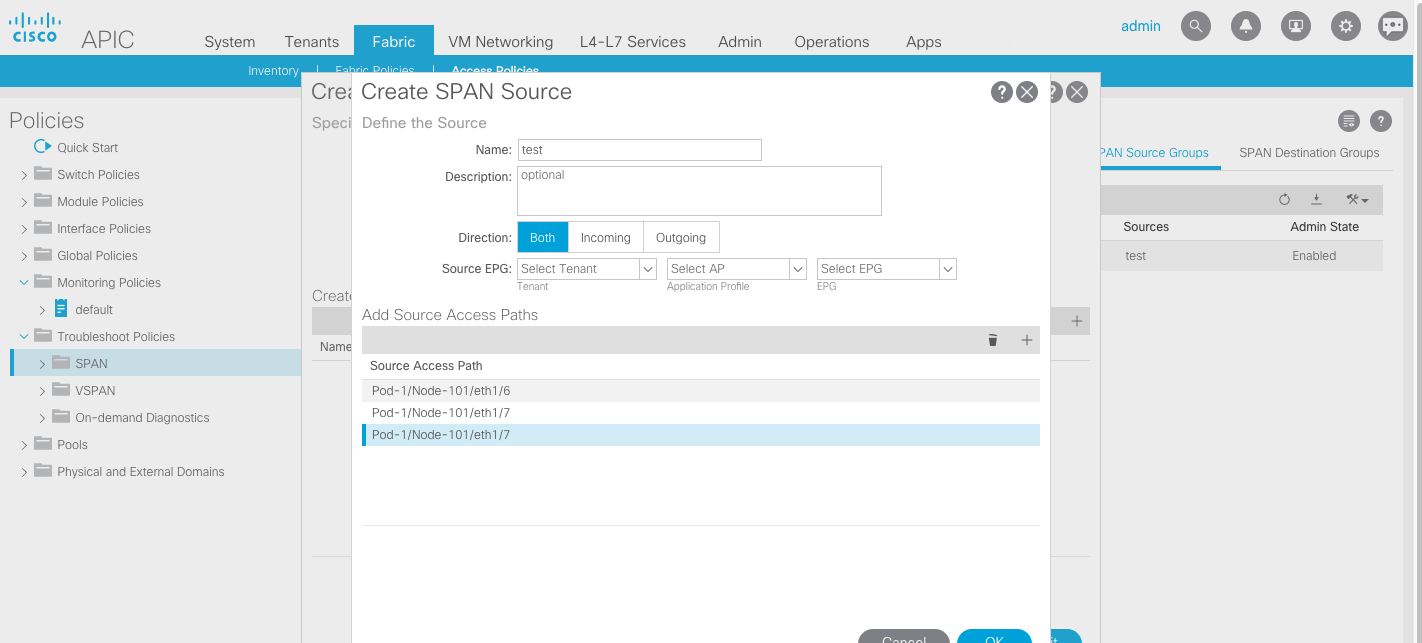Switch to the SPAN Destination Groups tab
Viewport: 1422px width, 643px height.
[x=1309, y=153]
